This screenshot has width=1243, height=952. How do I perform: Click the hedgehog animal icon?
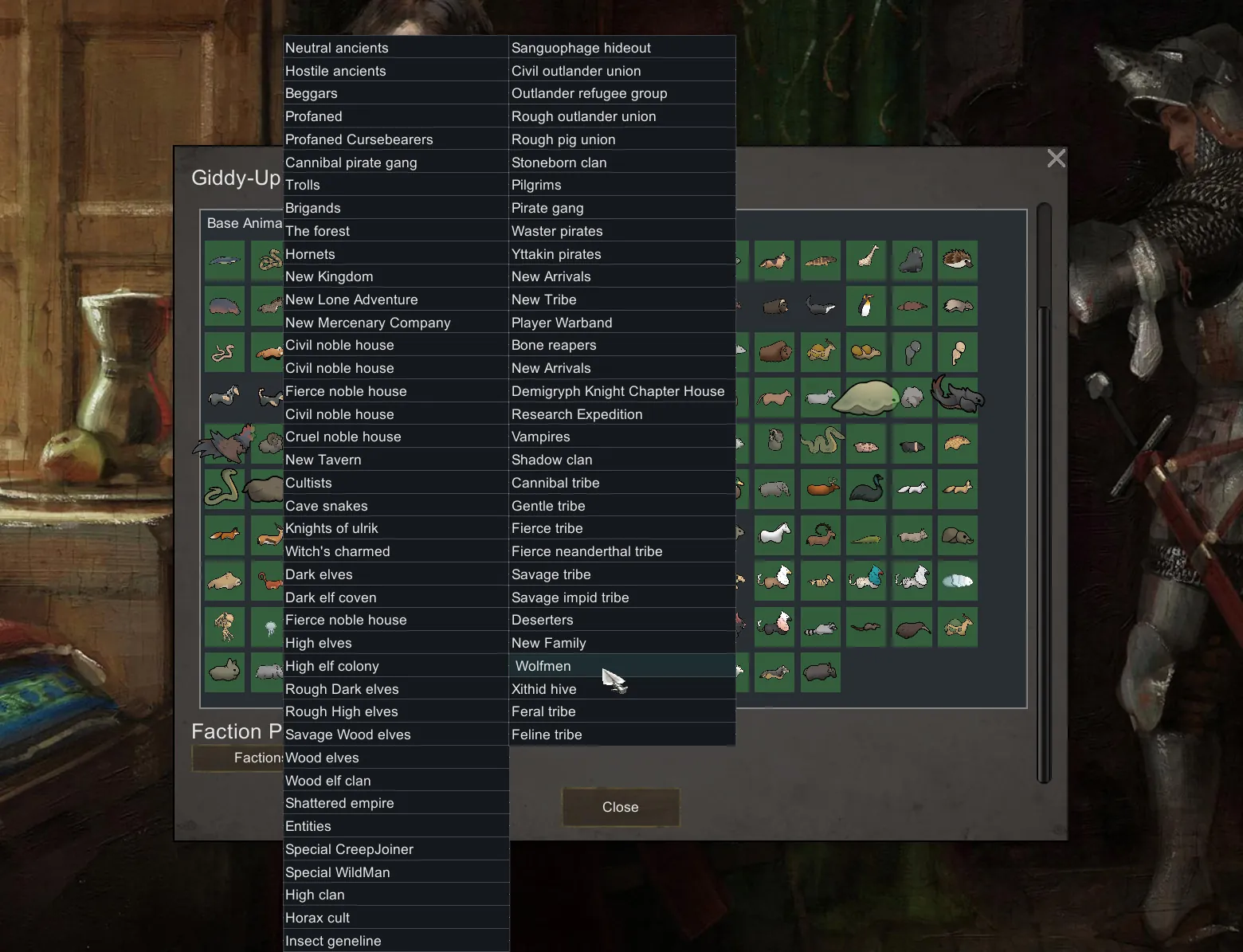click(958, 261)
